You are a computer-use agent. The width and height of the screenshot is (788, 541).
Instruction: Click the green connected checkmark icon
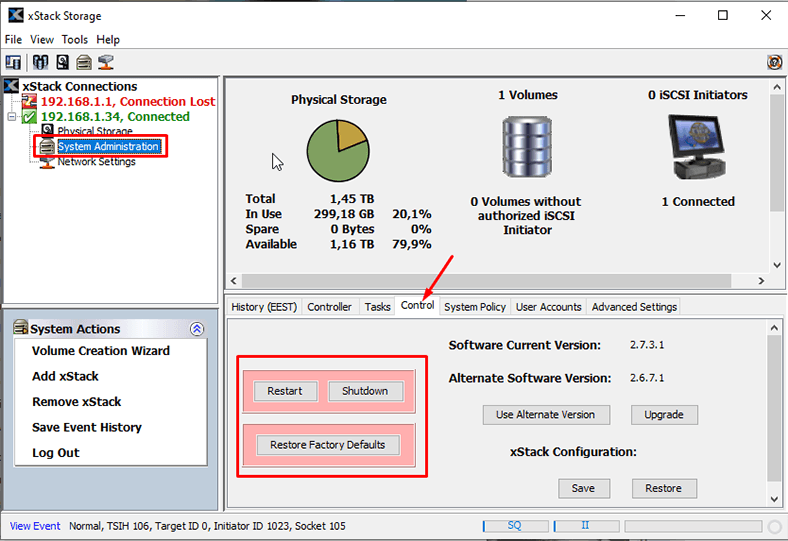pos(29,117)
